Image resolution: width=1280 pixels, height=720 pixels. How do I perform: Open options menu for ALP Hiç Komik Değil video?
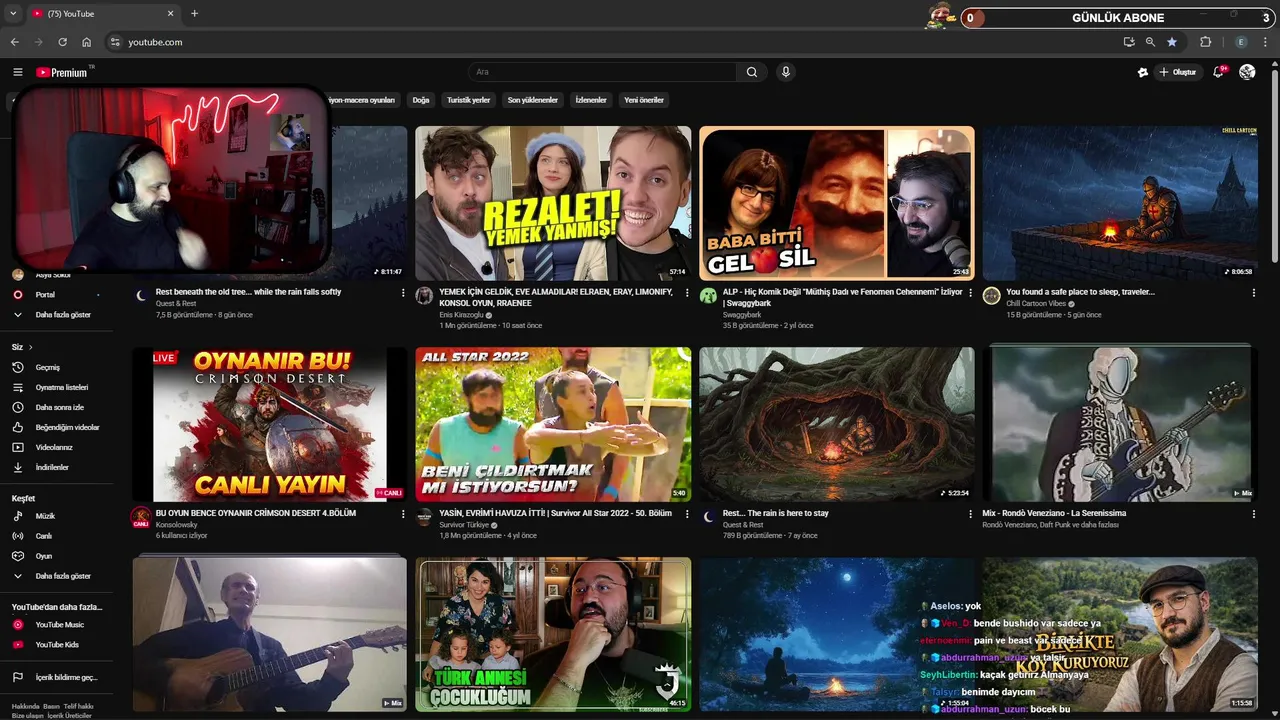970,293
